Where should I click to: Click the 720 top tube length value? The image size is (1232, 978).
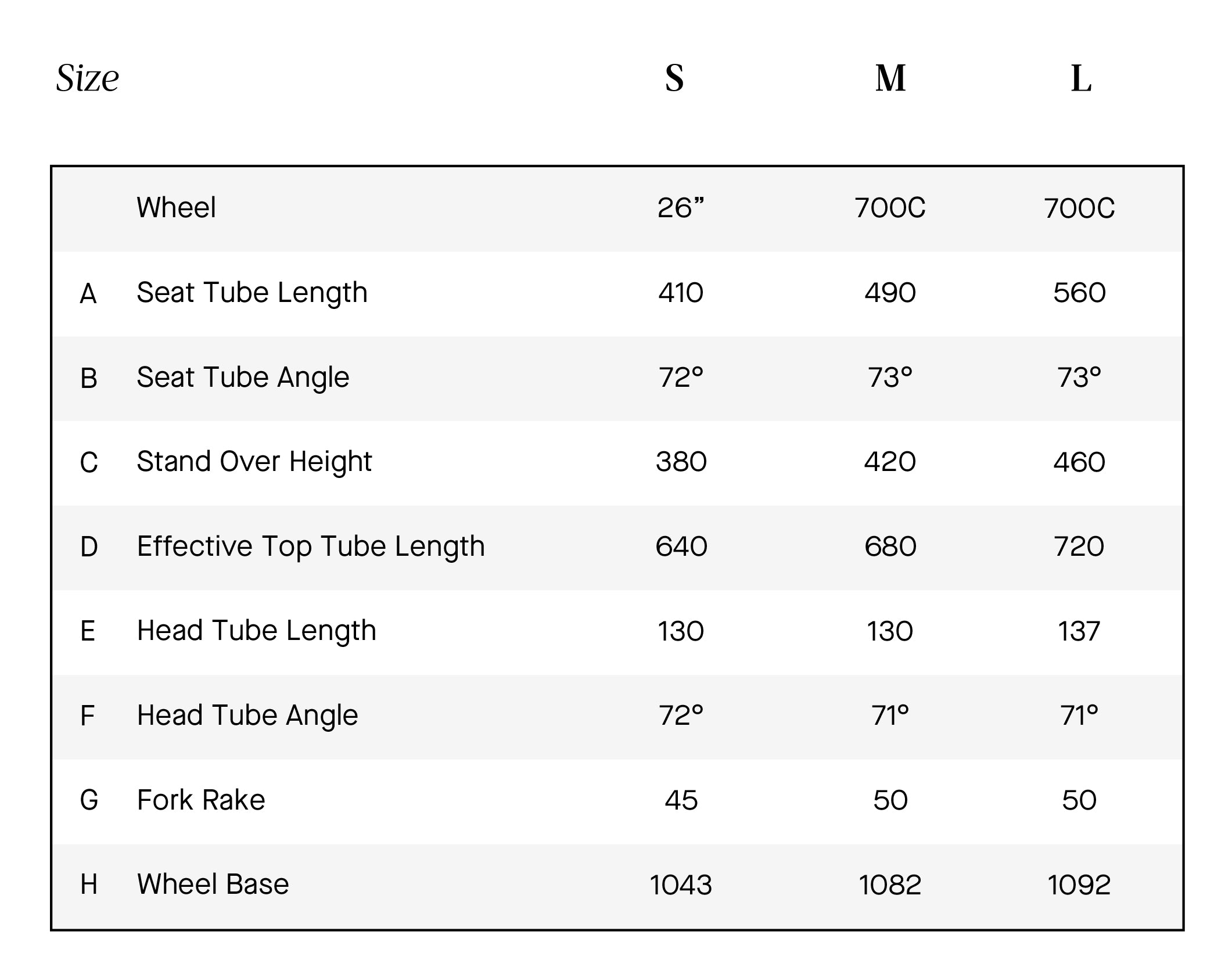click(x=1079, y=546)
